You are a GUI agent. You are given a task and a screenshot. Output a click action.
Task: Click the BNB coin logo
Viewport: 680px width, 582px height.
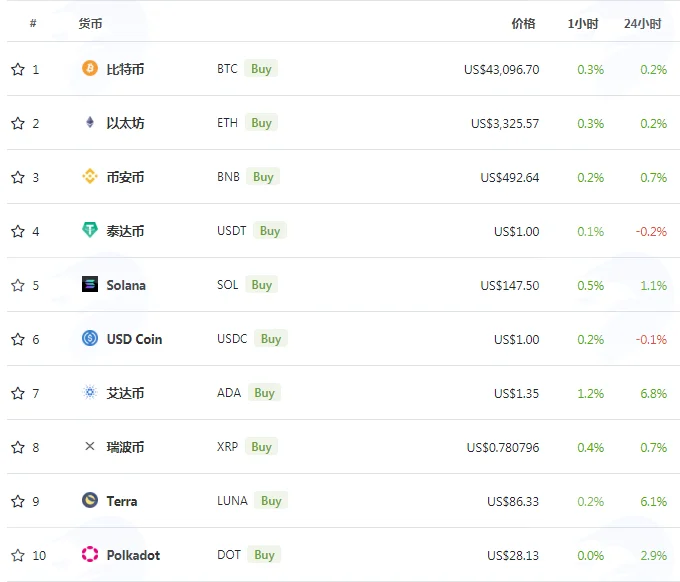[x=90, y=176]
